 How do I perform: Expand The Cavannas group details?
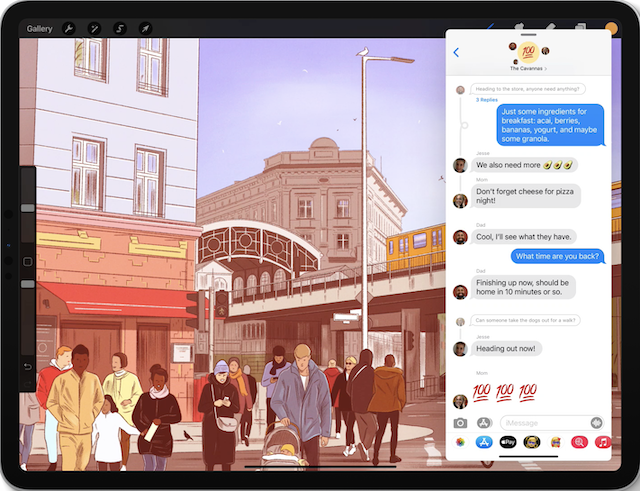528,68
